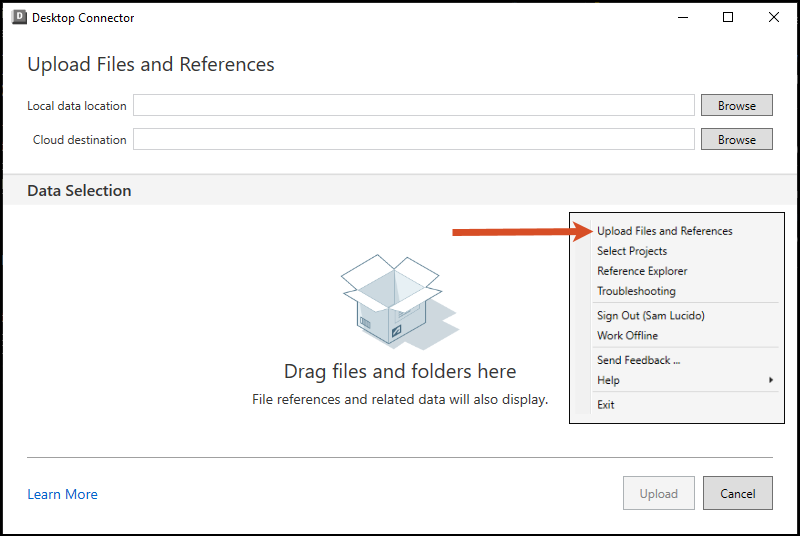Click the open box drop-zone illustration
The height and width of the screenshot is (536, 800).
(x=399, y=302)
